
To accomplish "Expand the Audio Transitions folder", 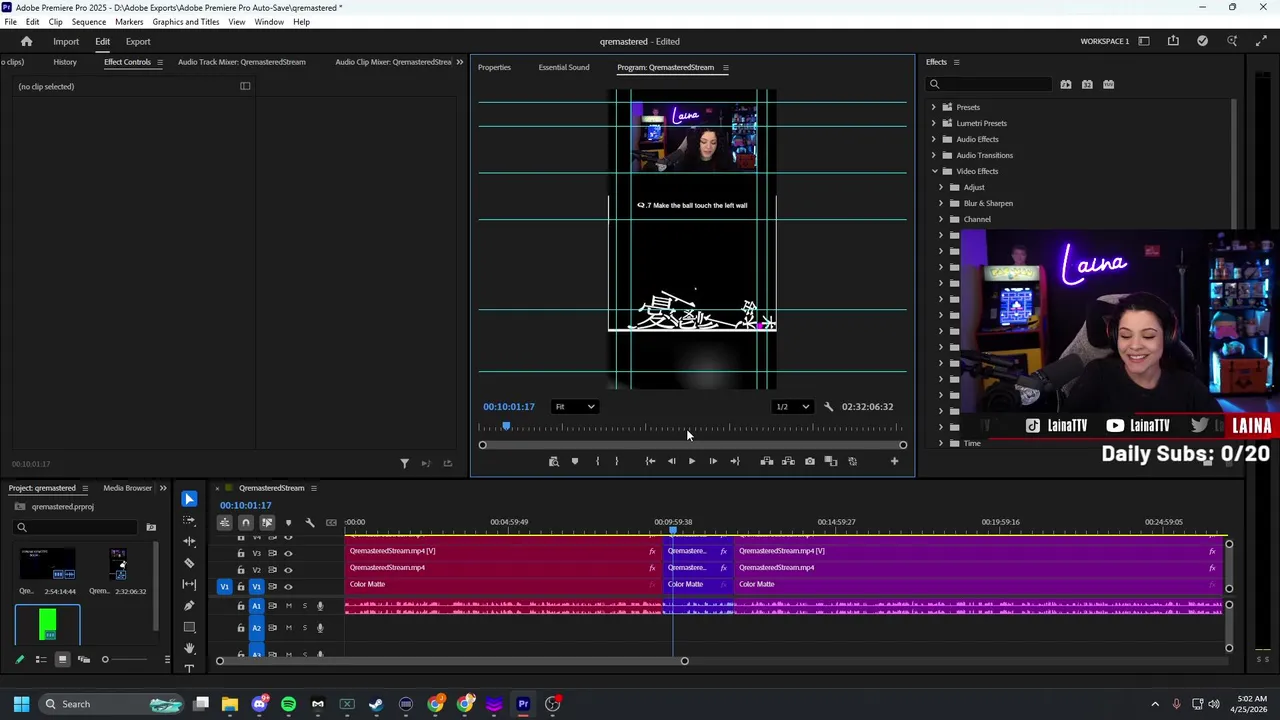I will (934, 155).
